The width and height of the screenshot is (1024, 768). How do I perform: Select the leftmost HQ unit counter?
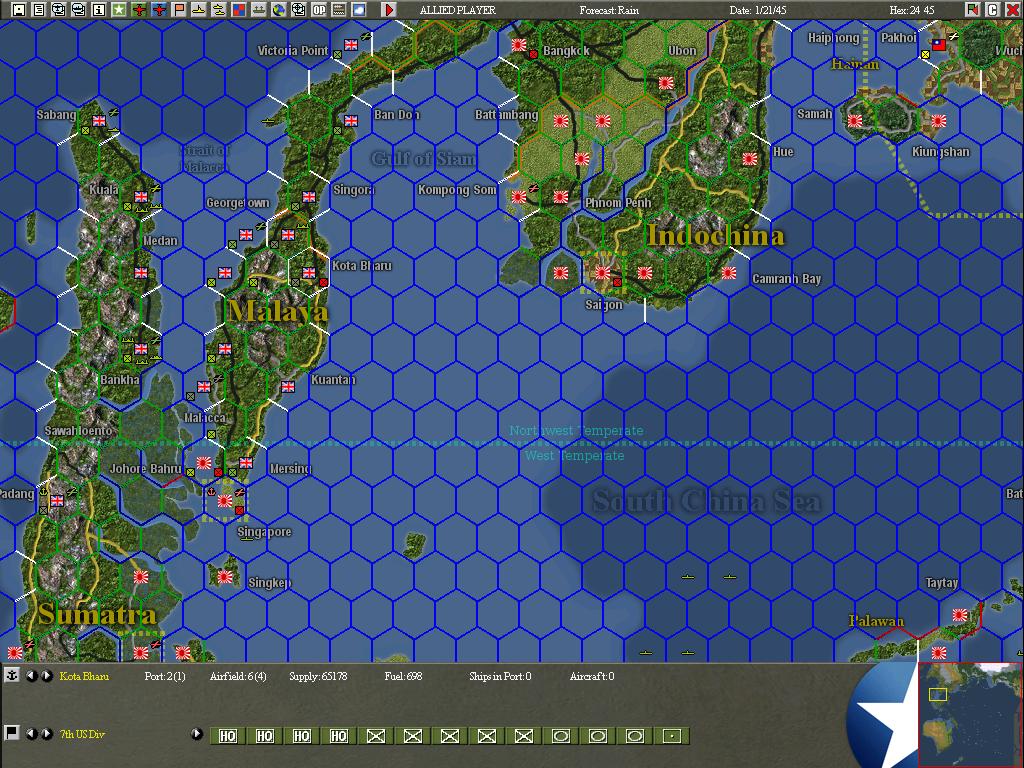point(227,736)
